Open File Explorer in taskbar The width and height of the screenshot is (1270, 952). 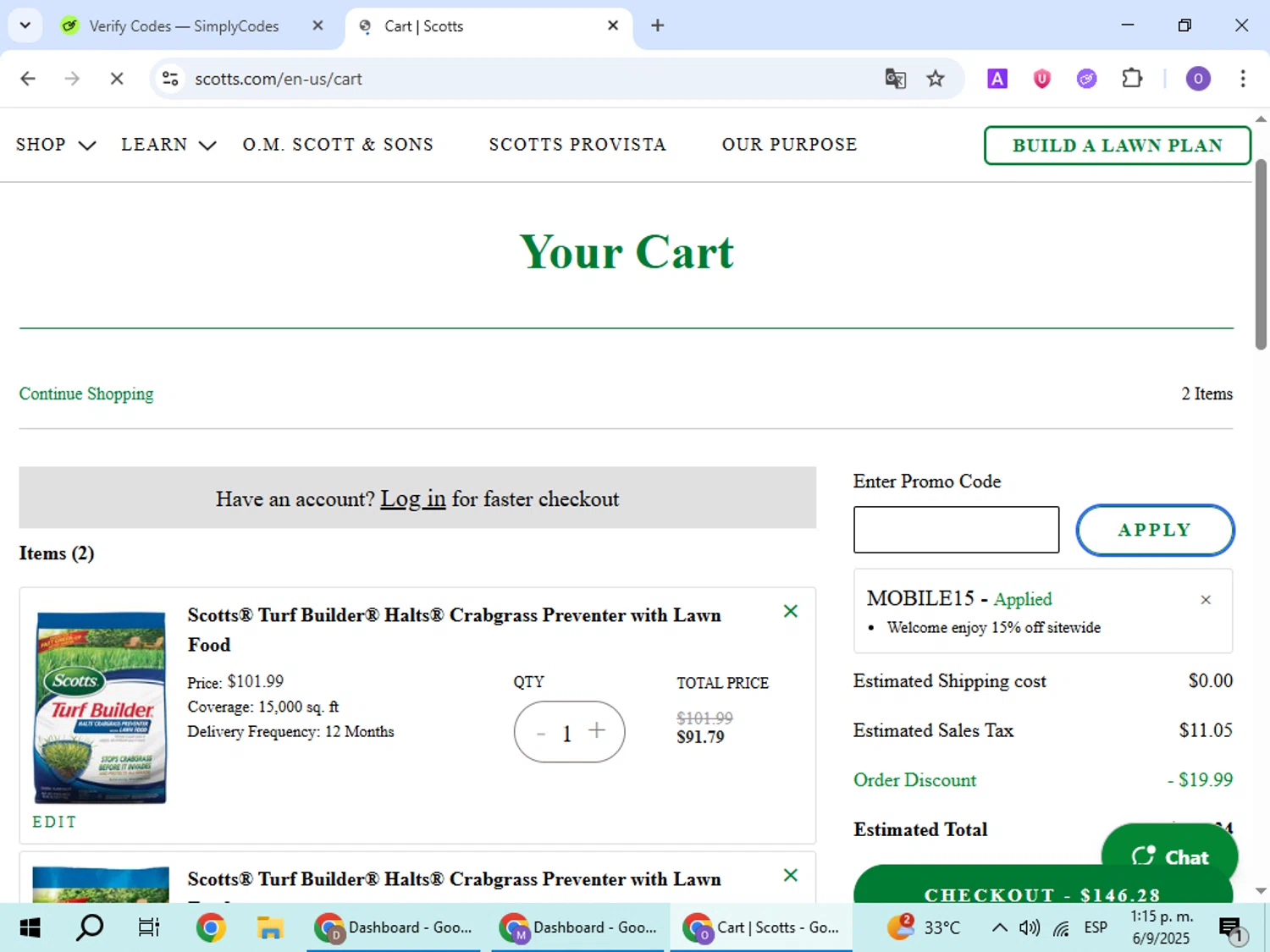(270, 927)
